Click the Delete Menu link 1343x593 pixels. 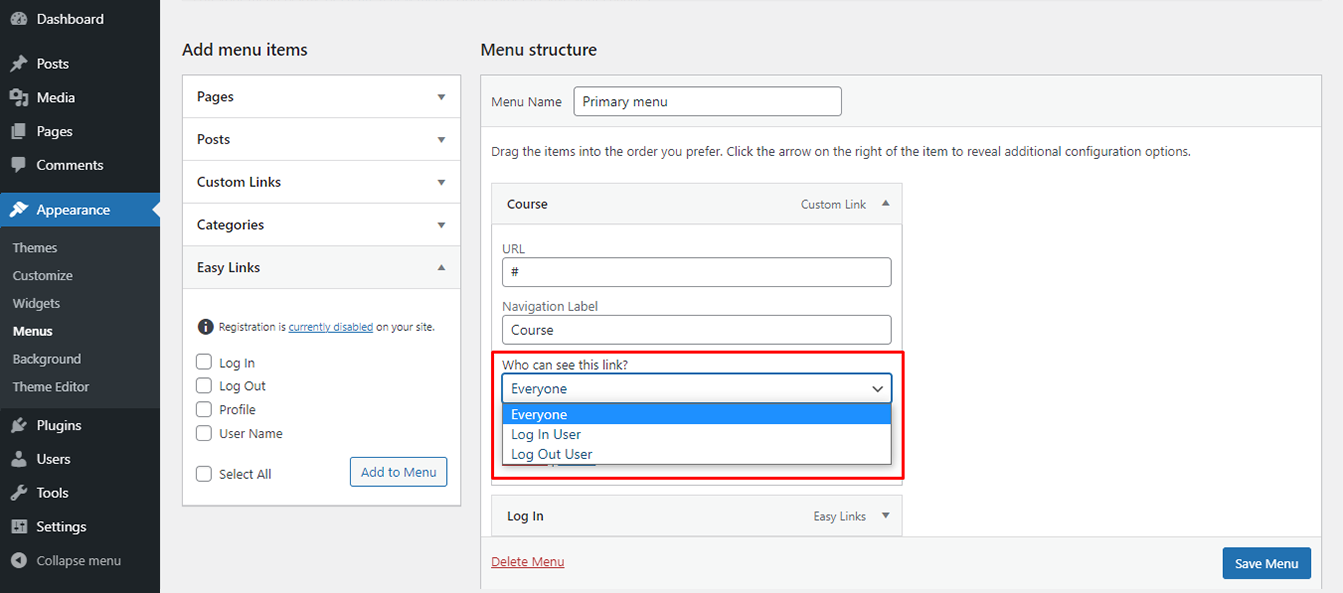[527, 562]
